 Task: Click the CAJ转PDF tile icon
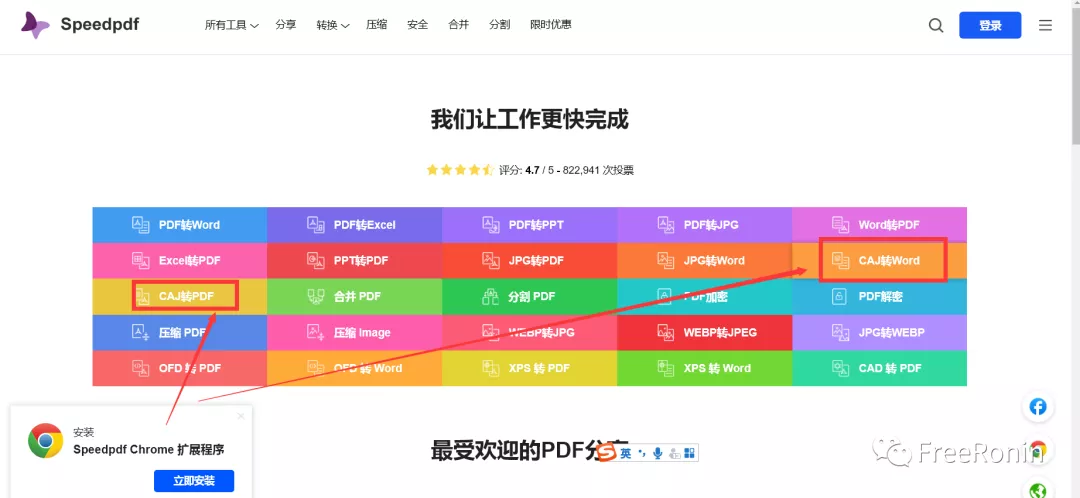pos(143,296)
